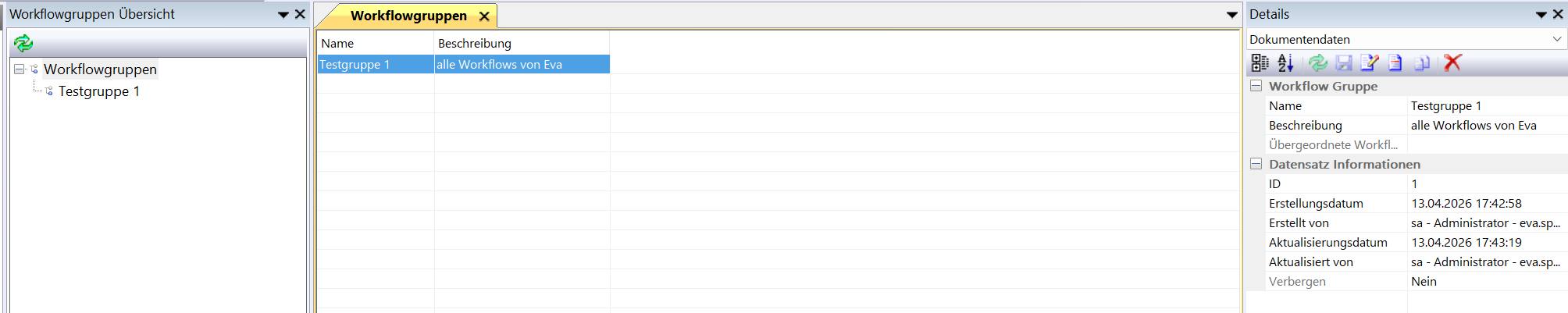
Task: Switch details to categorized view
Action: [1260, 62]
